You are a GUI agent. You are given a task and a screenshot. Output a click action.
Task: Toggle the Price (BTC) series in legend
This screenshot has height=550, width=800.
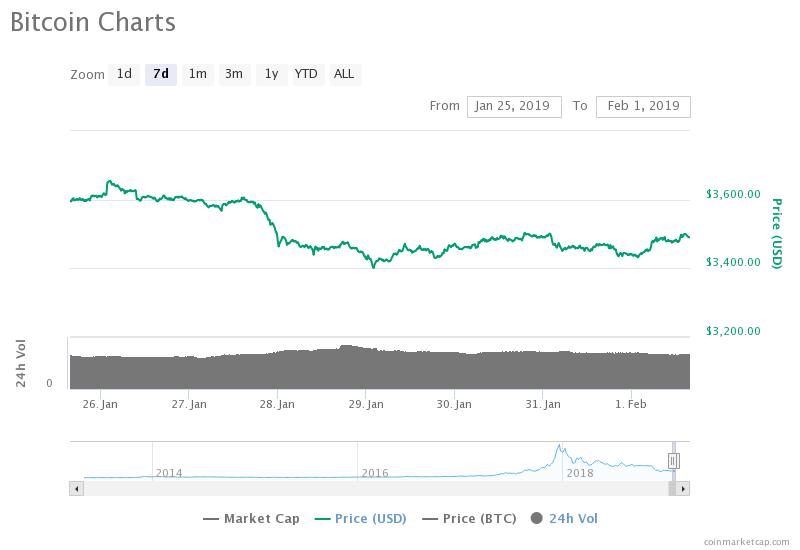[x=469, y=519]
